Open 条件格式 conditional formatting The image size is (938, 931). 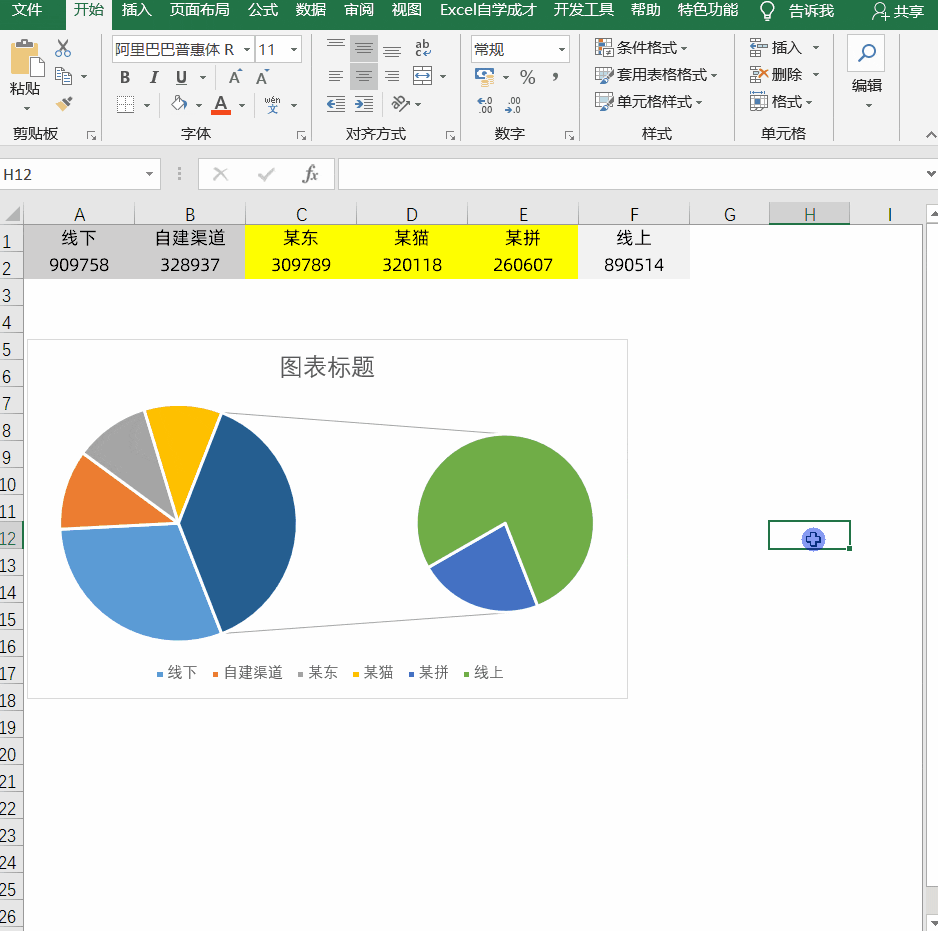coord(641,47)
